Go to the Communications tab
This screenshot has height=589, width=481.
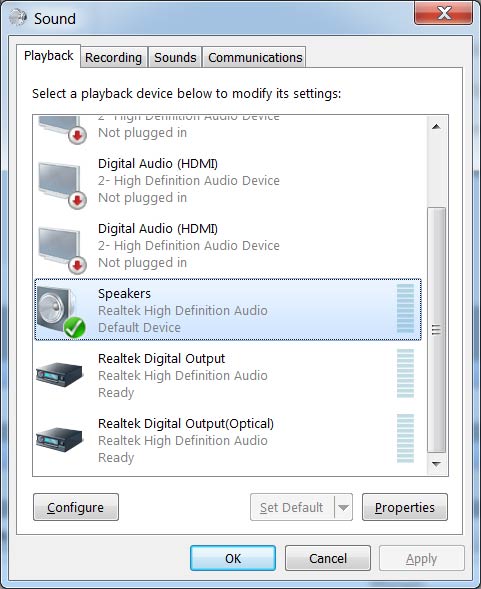tap(255, 58)
